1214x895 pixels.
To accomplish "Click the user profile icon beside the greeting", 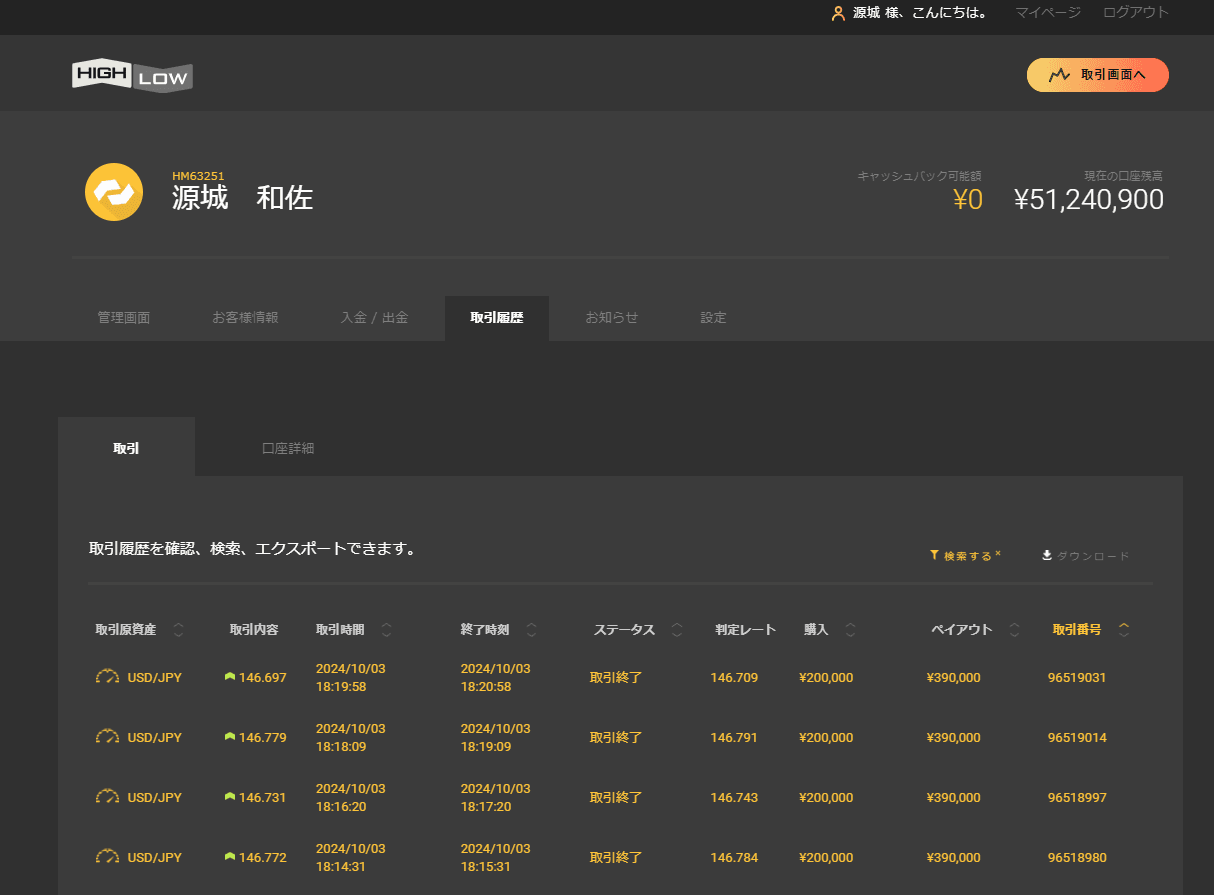I will 838,14.
